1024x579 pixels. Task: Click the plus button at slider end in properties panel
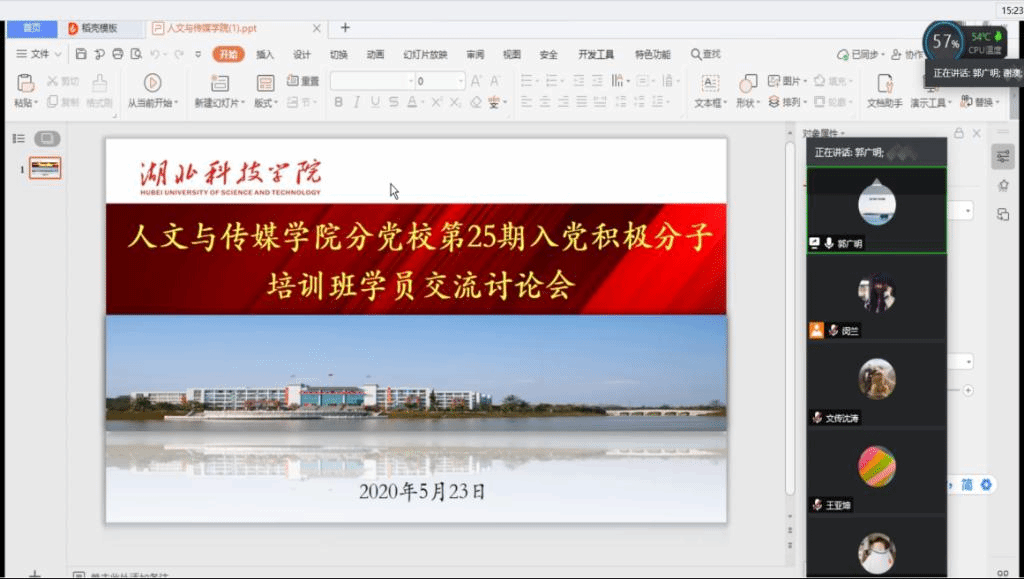968,390
